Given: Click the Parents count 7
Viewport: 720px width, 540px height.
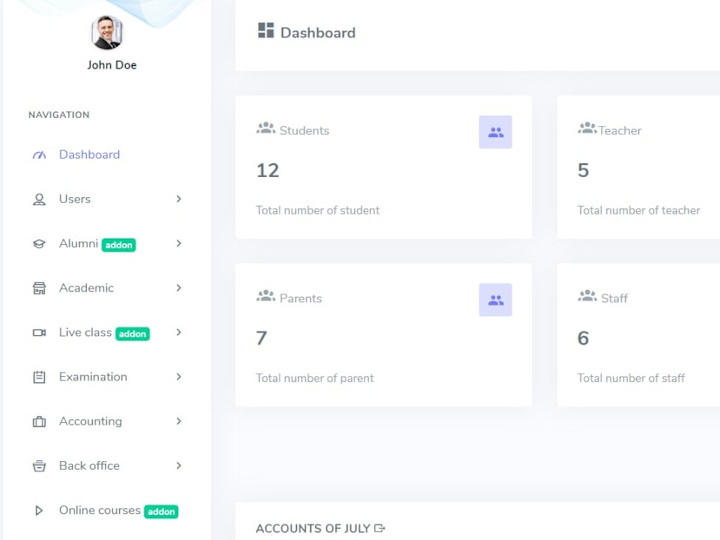Looking at the screenshot, I should (261, 338).
